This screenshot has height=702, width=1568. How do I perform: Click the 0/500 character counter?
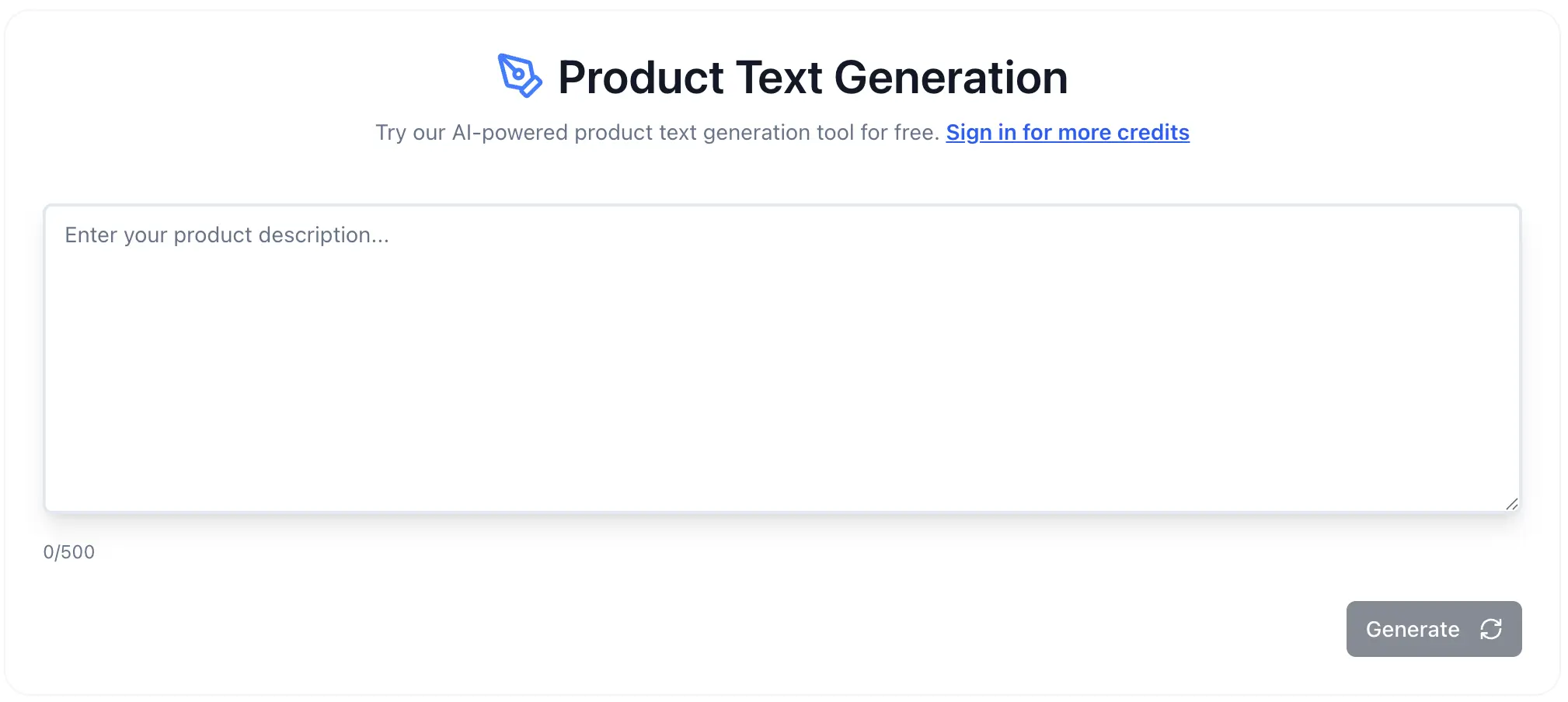(x=68, y=551)
